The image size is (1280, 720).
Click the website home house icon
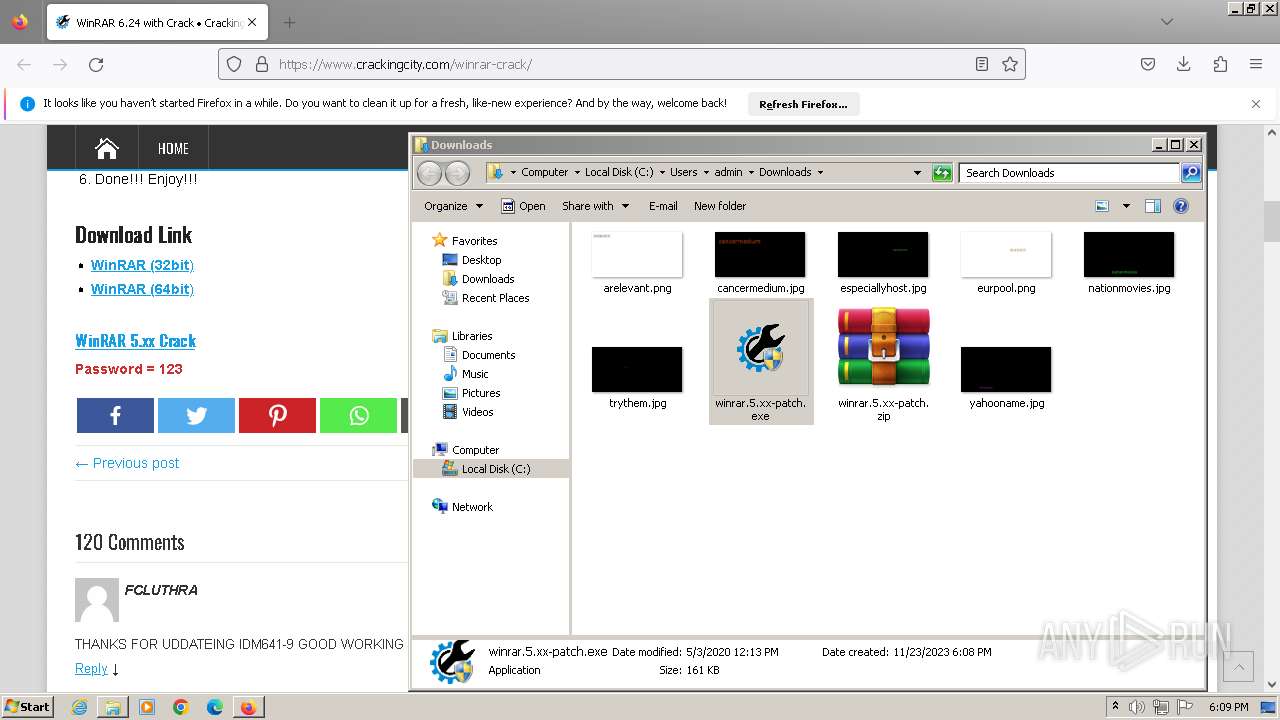point(107,148)
